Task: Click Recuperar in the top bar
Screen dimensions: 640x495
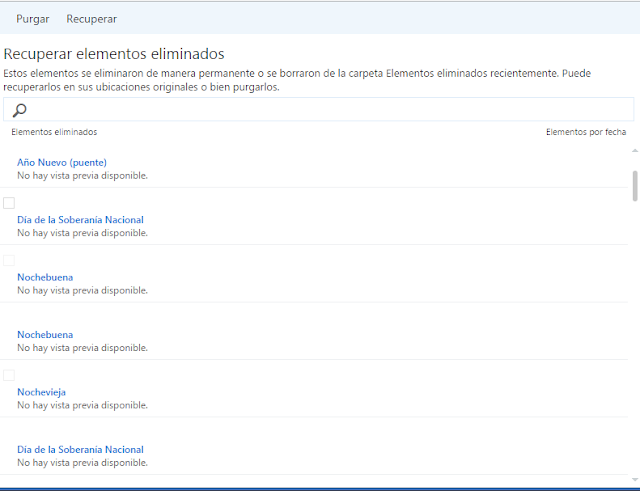Action: coord(91,19)
